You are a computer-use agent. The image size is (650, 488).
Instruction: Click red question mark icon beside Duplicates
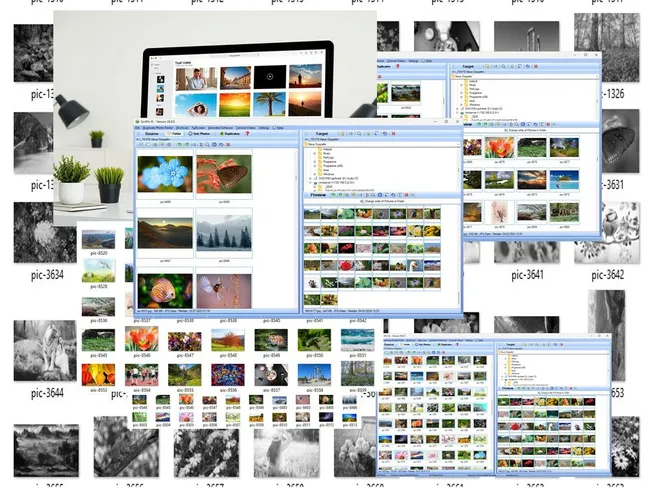click(247, 134)
